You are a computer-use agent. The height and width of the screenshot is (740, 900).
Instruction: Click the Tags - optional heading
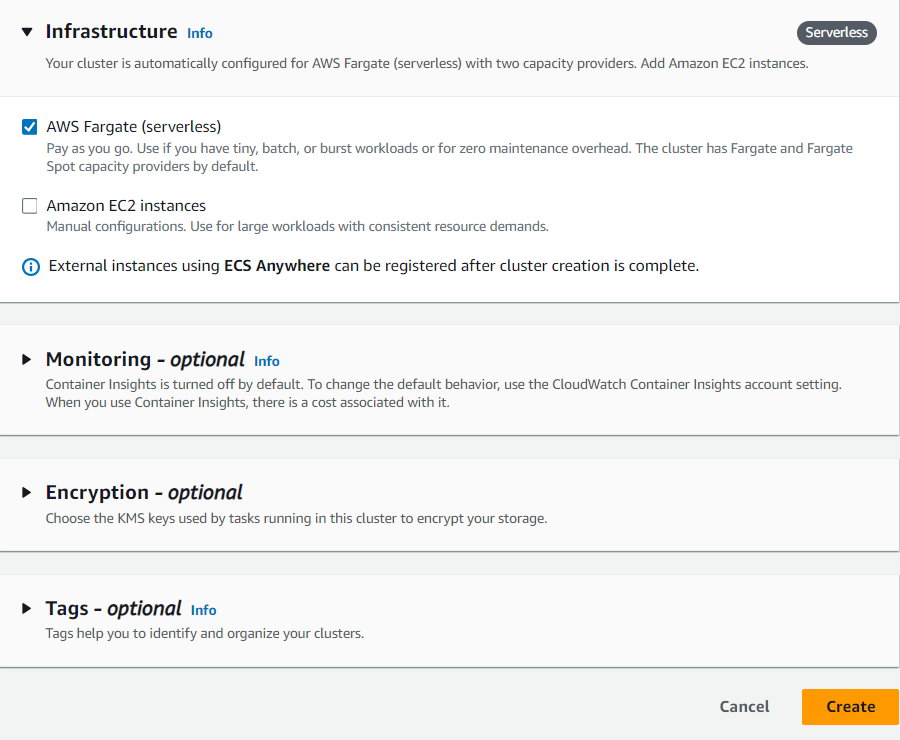click(113, 609)
